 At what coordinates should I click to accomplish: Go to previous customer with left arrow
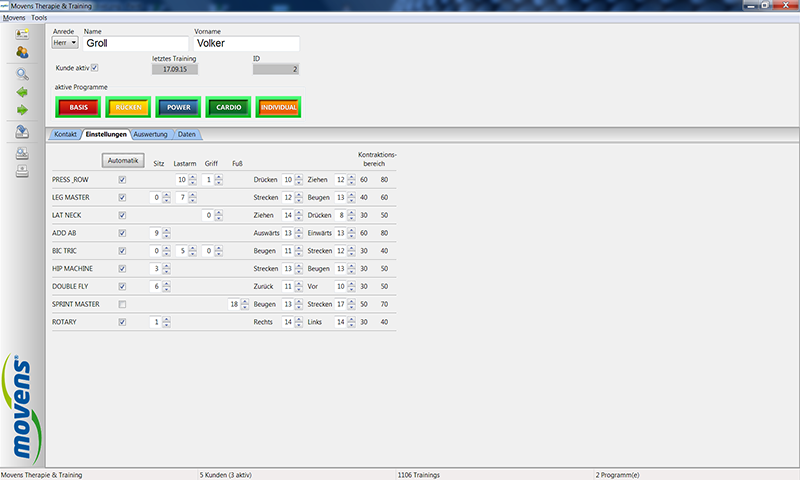tap(22, 91)
